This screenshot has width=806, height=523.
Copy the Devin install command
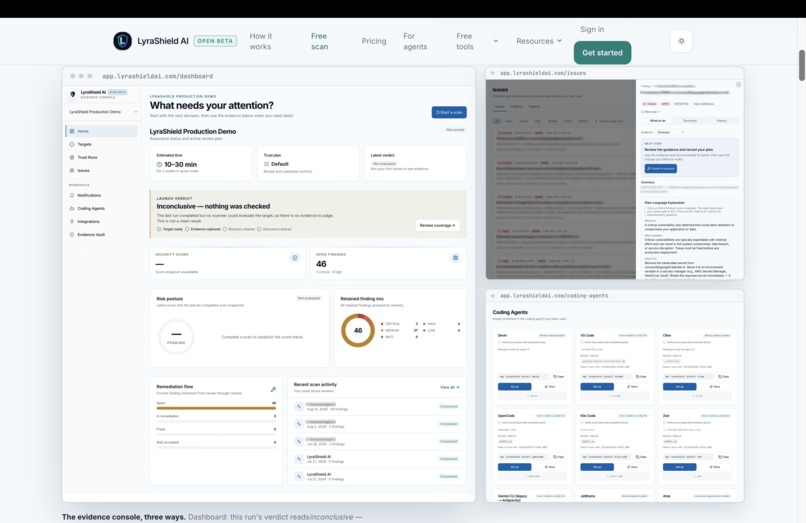558,376
